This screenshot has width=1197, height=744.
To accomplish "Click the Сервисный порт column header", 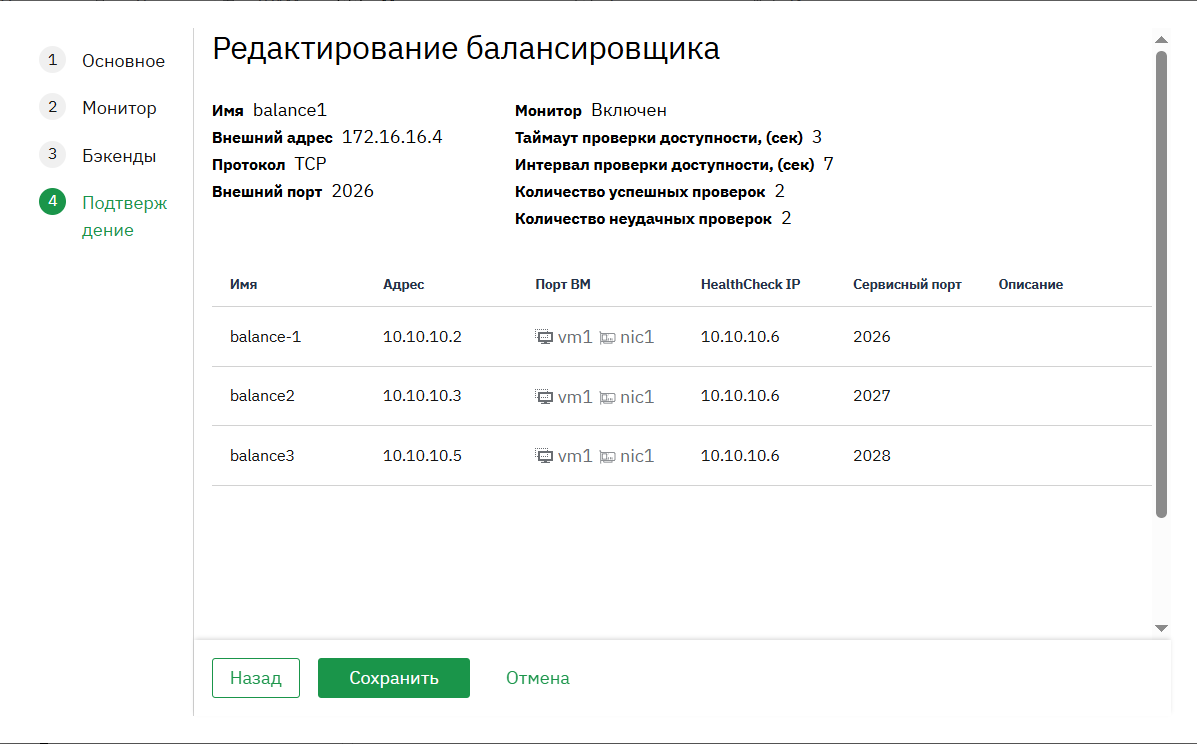I will (x=907, y=285).
